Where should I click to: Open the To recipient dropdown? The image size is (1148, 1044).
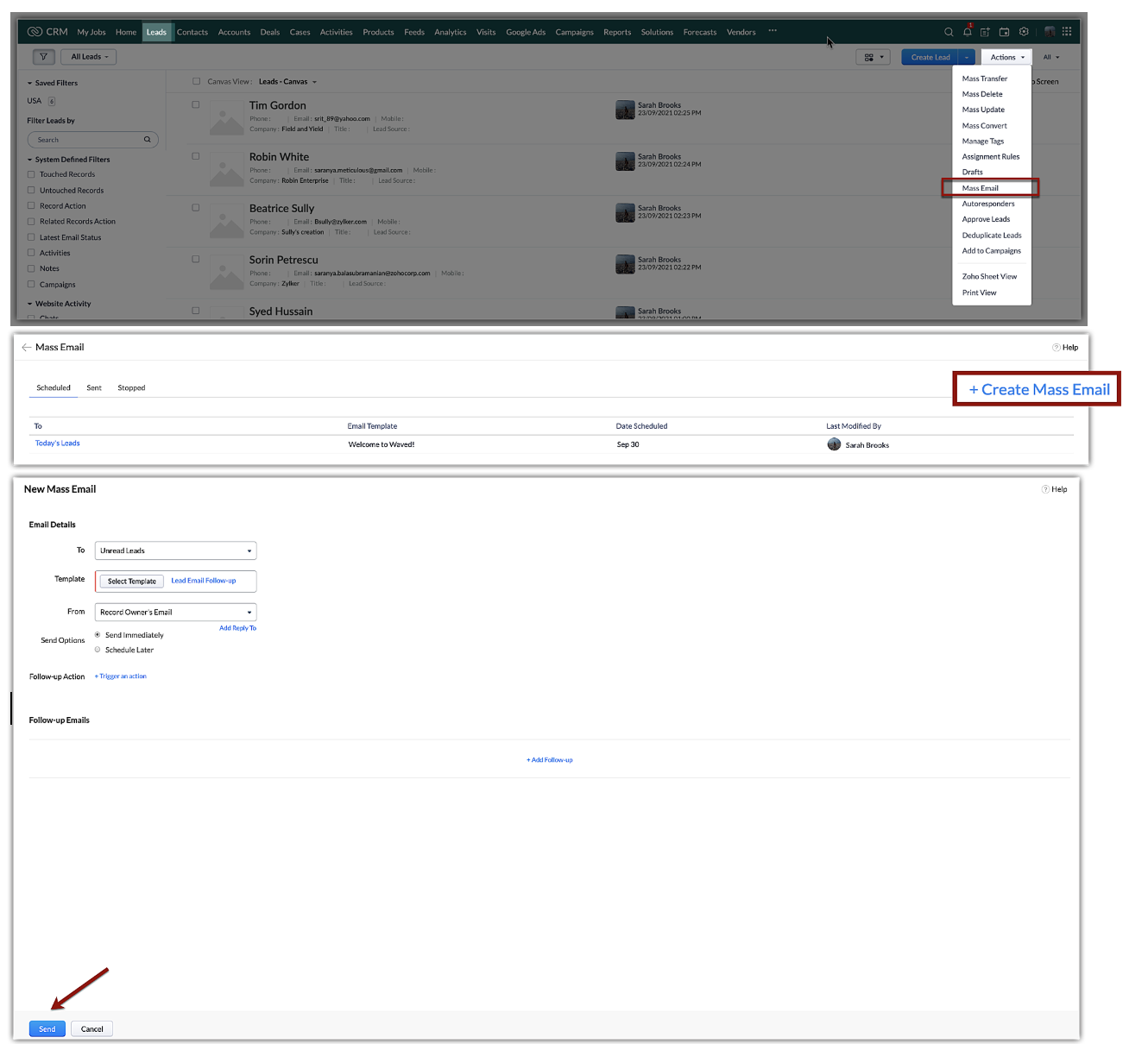click(x=175, y=550)
